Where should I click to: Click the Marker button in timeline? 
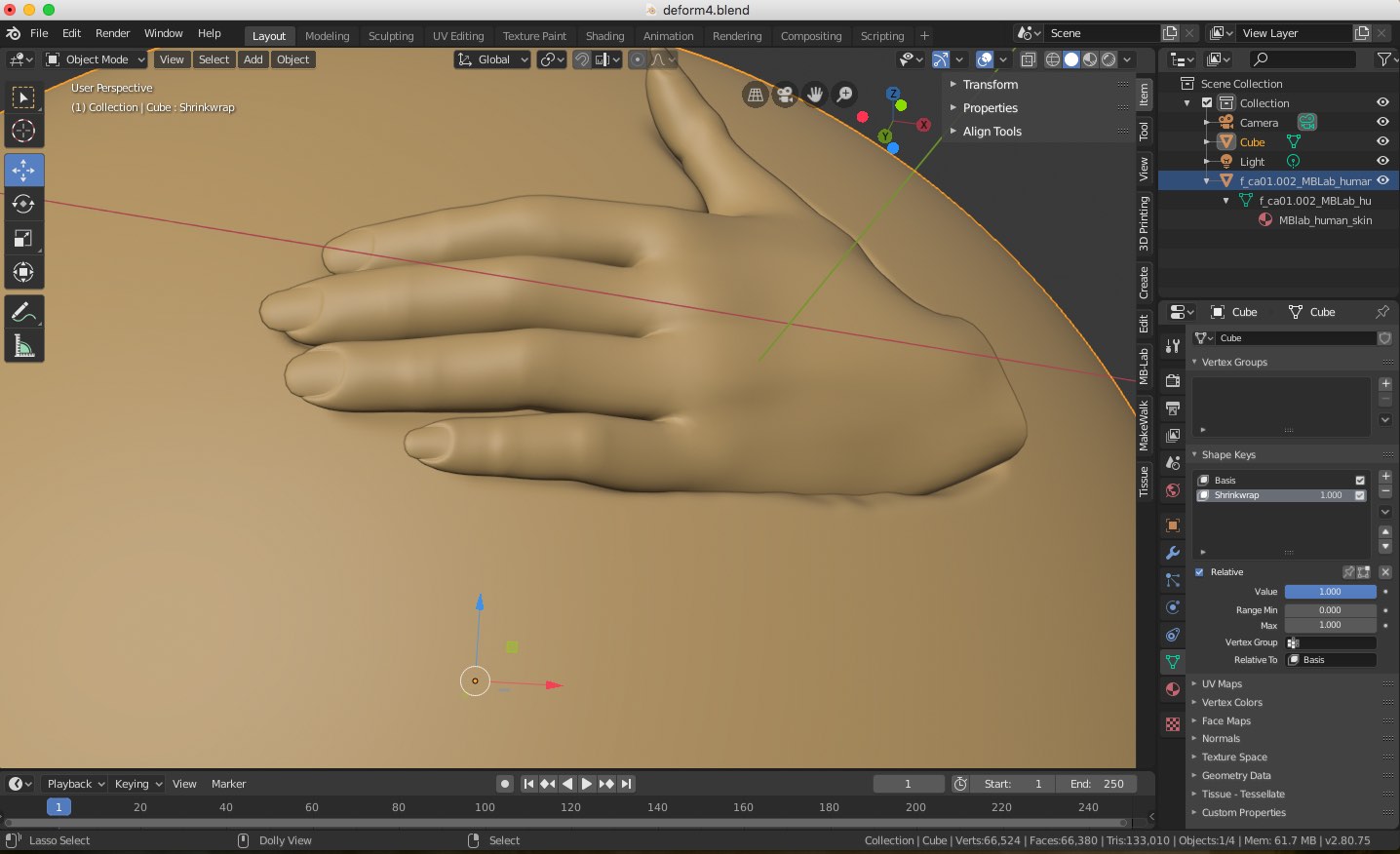pos(228,784)
